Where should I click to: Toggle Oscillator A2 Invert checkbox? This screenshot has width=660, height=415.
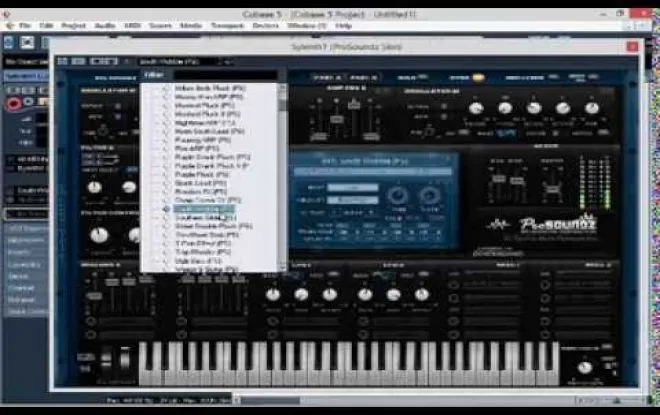point(443,106)
